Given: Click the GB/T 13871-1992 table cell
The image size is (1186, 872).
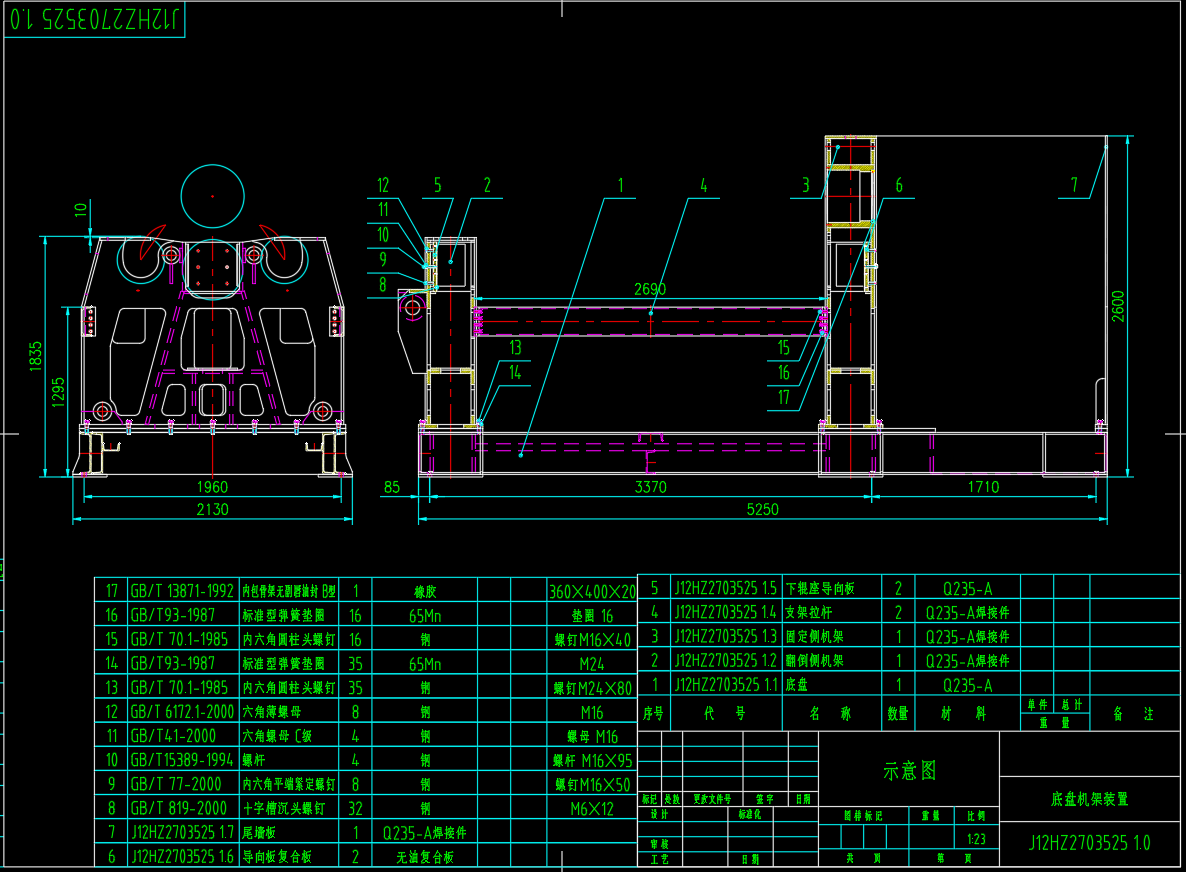Looking at the screenshot, I should click(182, 591).
